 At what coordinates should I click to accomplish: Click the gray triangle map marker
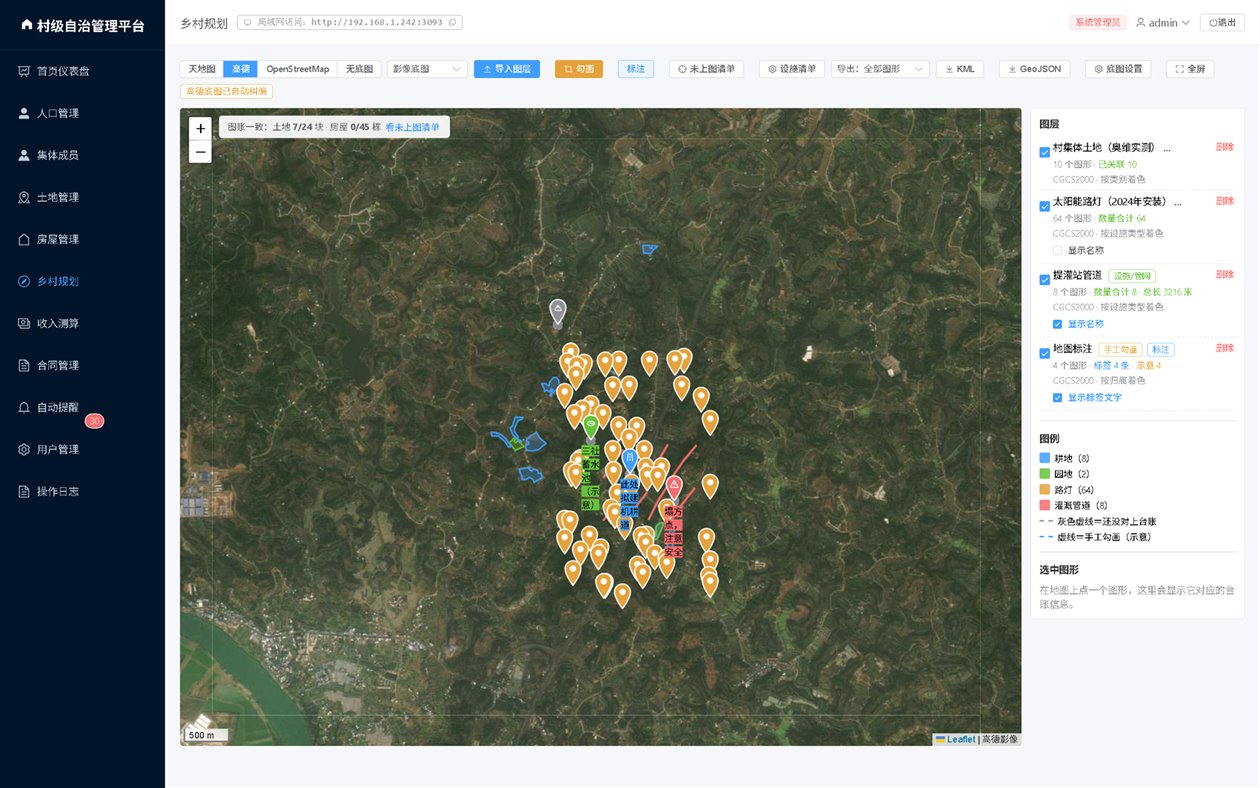tap(558, 312)
